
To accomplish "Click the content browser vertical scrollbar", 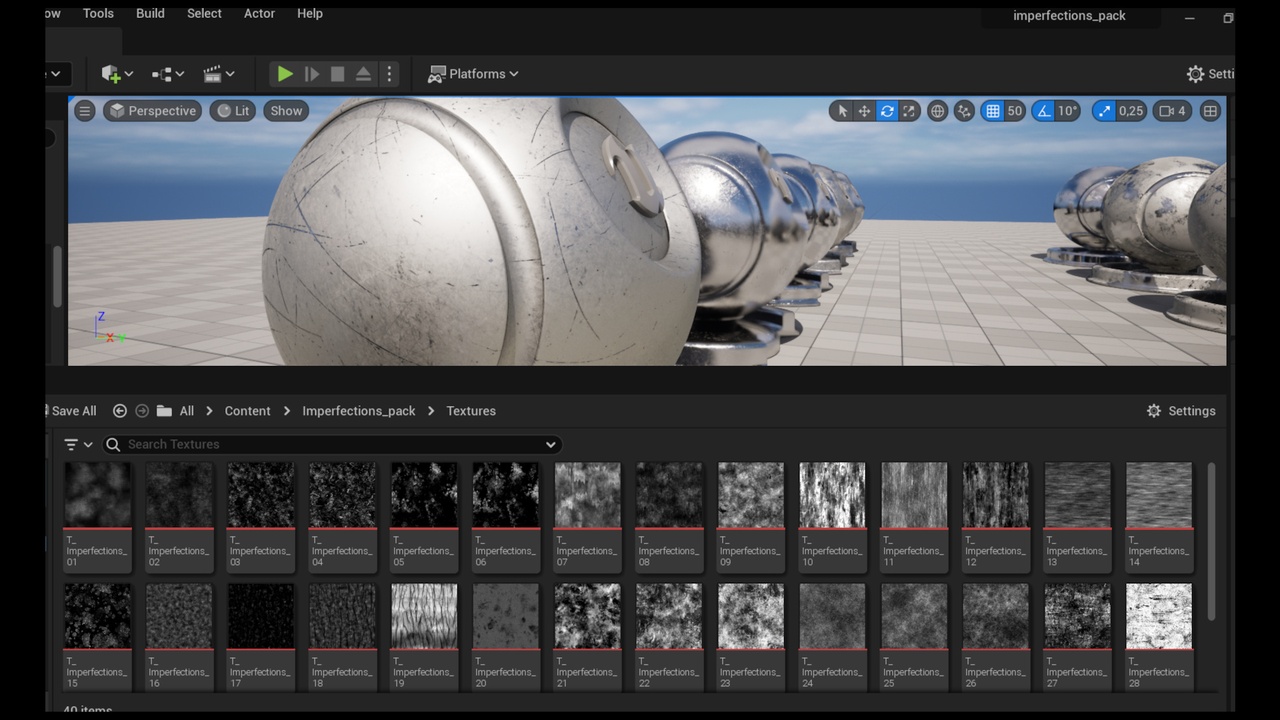I will (x=1211, y=540).
